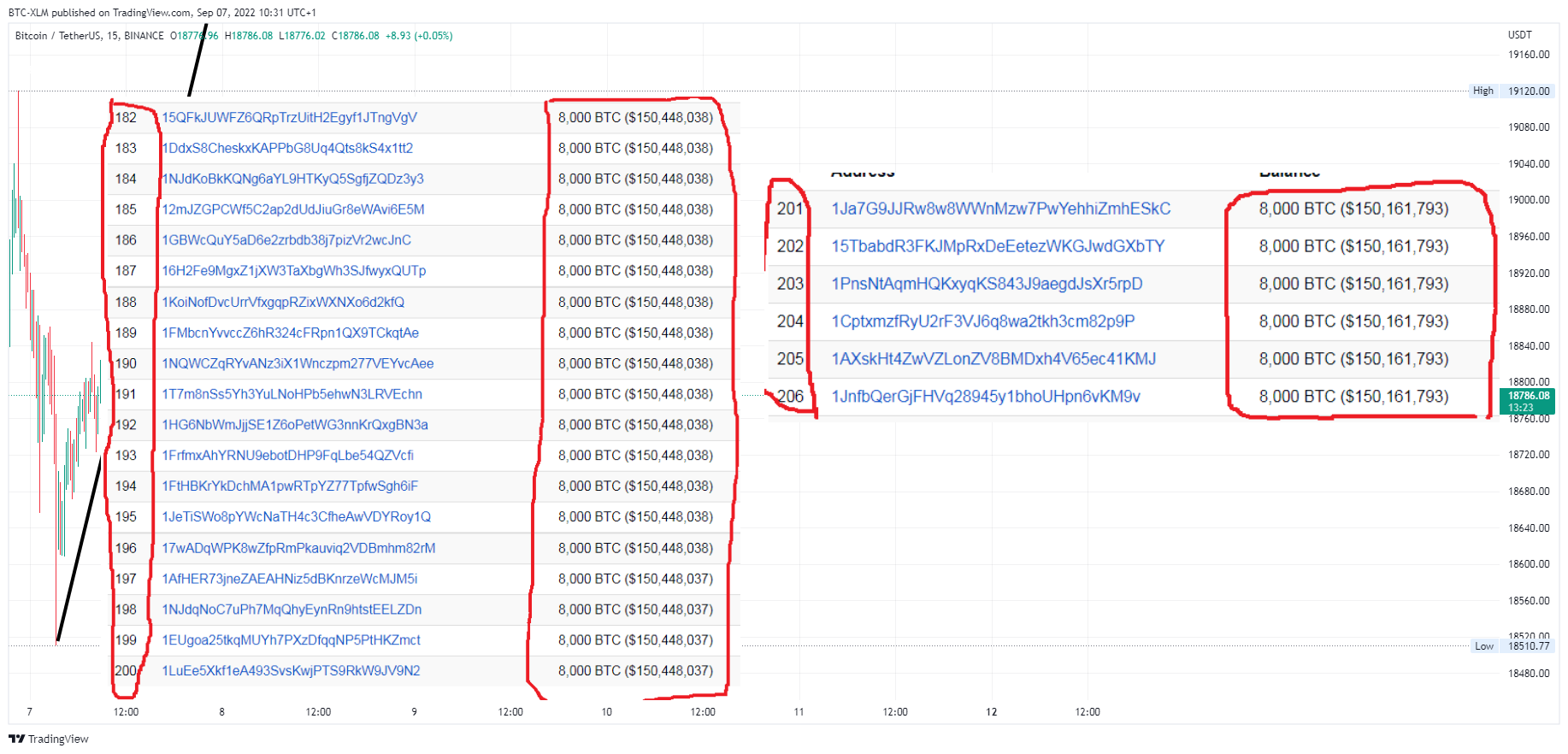This screenshot has height=754, width=1568.
Task: Click the 19000.00 level on price axis
Action: pos(1529,200)
